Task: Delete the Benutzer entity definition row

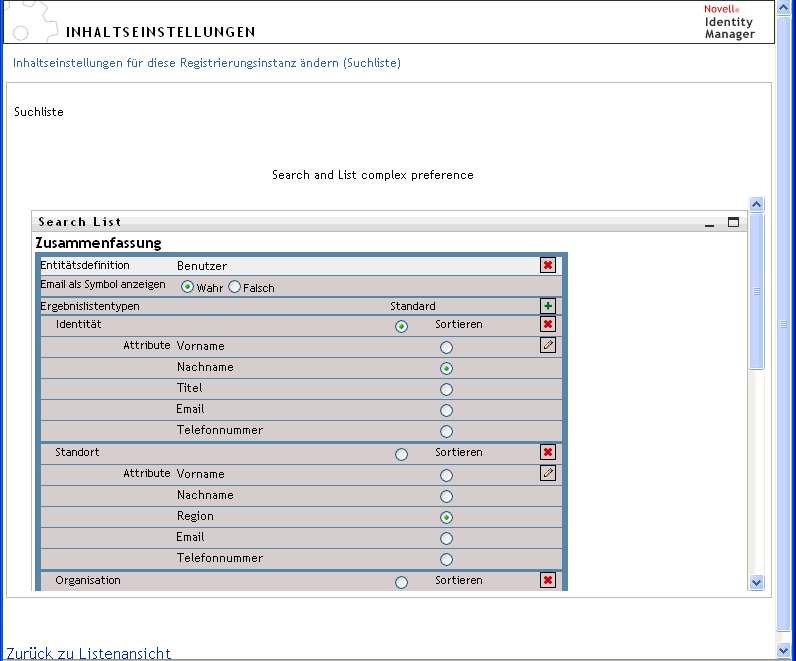Action: coord(548,265)
